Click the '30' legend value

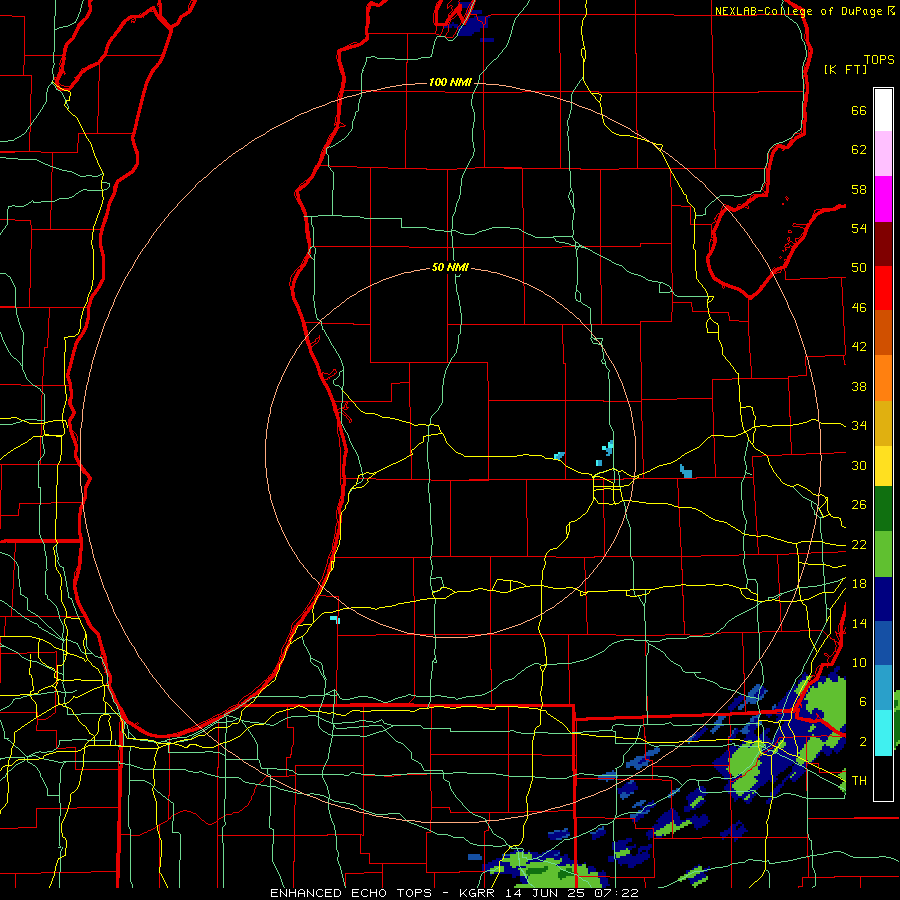(x=859, y=465)
